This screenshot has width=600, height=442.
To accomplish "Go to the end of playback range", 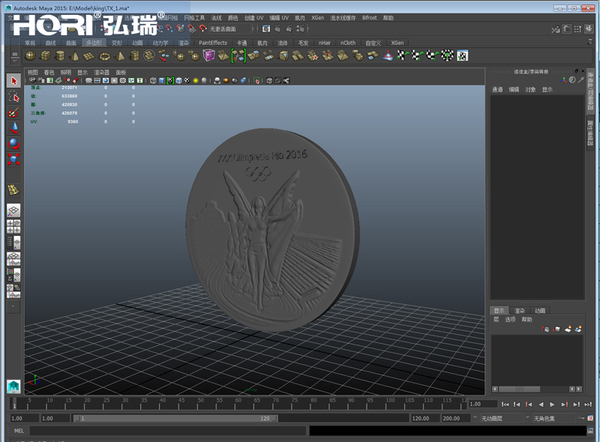I will point(588,404).
